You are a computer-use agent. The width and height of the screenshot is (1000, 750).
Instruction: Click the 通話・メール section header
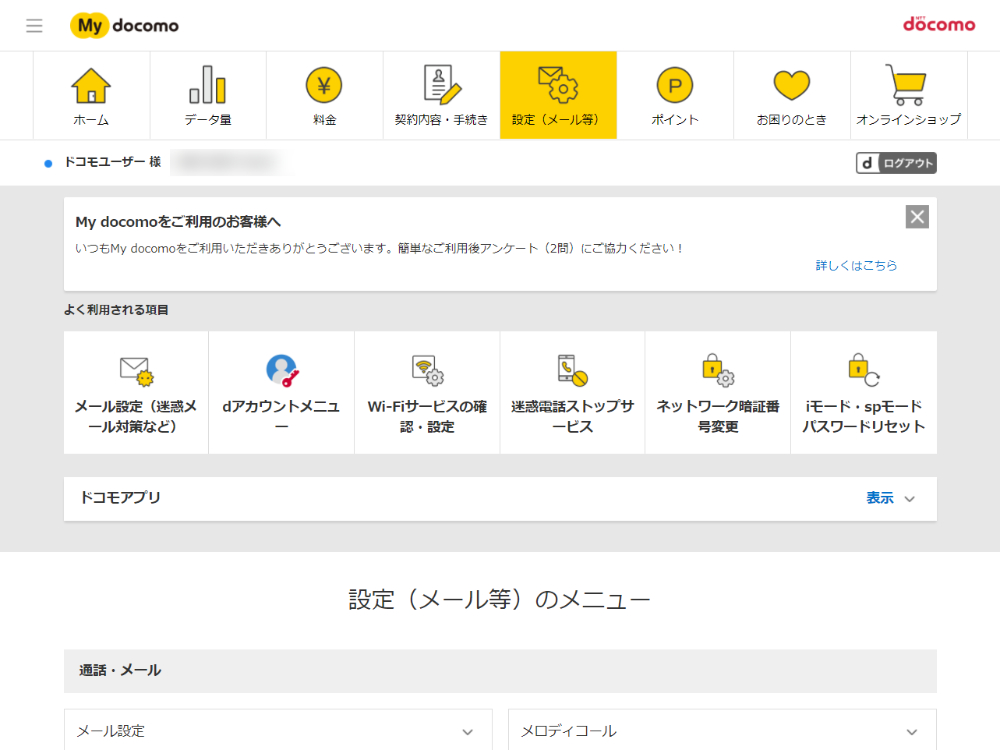(500, 671)
